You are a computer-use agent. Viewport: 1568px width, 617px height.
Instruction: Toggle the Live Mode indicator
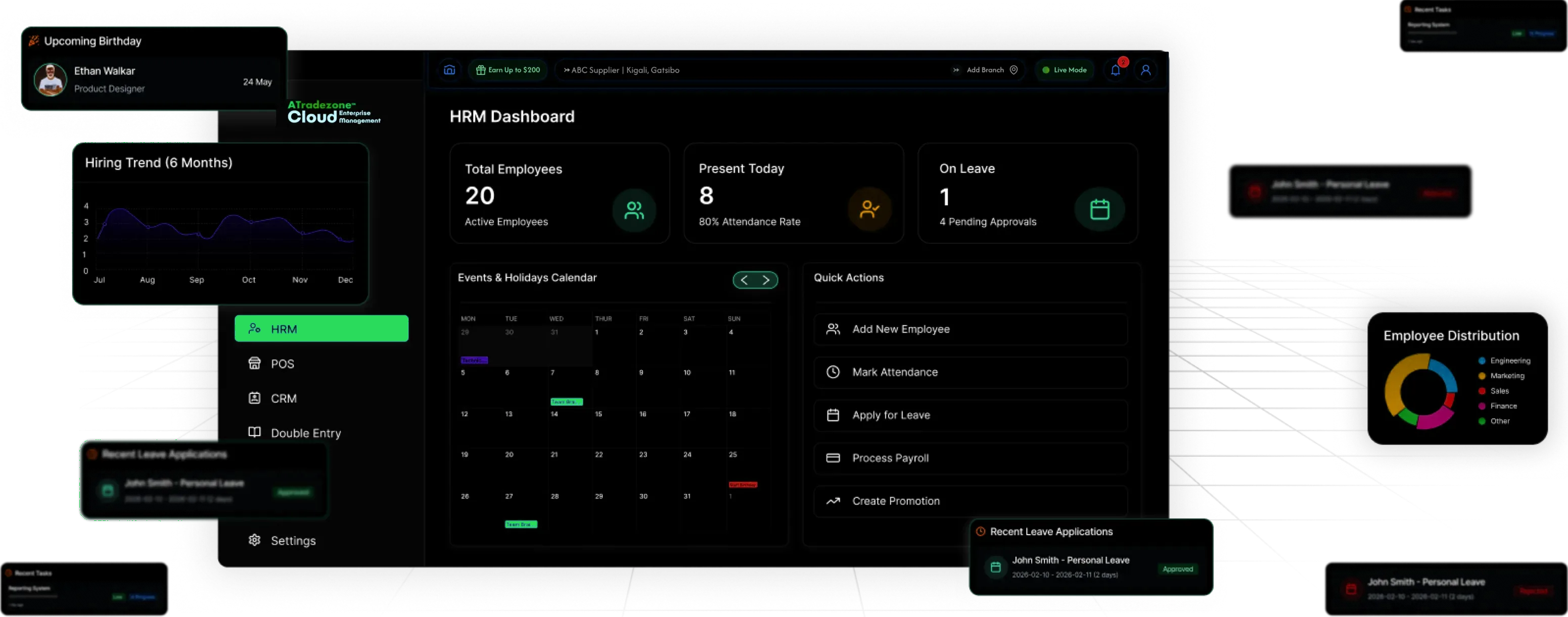1064,70
